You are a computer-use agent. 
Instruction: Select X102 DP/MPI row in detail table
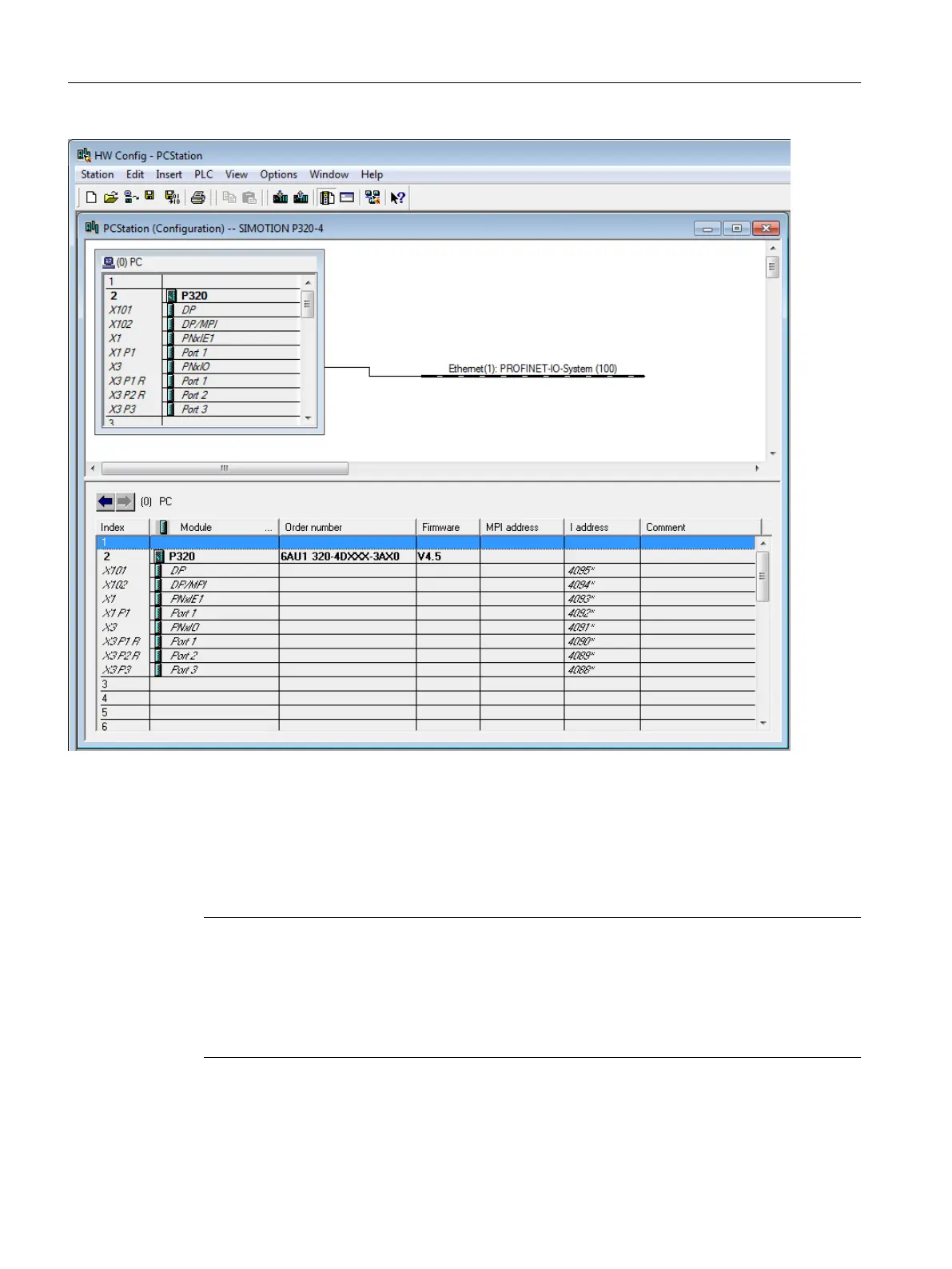[425, 585]
